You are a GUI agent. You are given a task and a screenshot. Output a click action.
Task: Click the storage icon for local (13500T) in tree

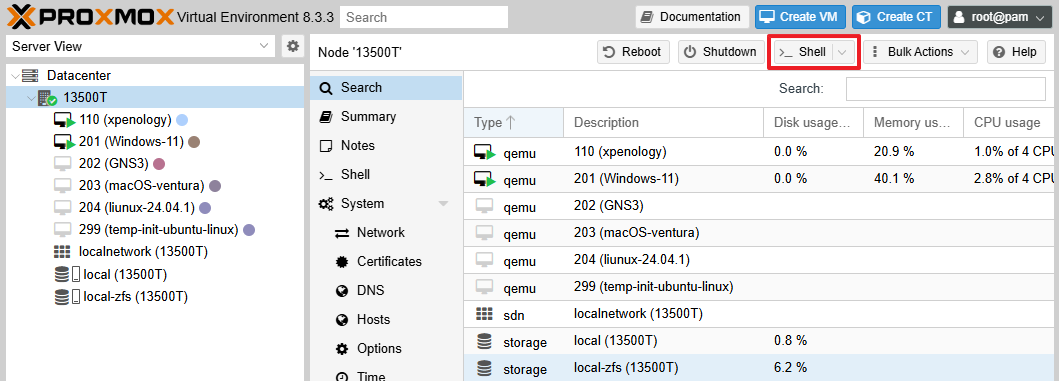point(67,274)
